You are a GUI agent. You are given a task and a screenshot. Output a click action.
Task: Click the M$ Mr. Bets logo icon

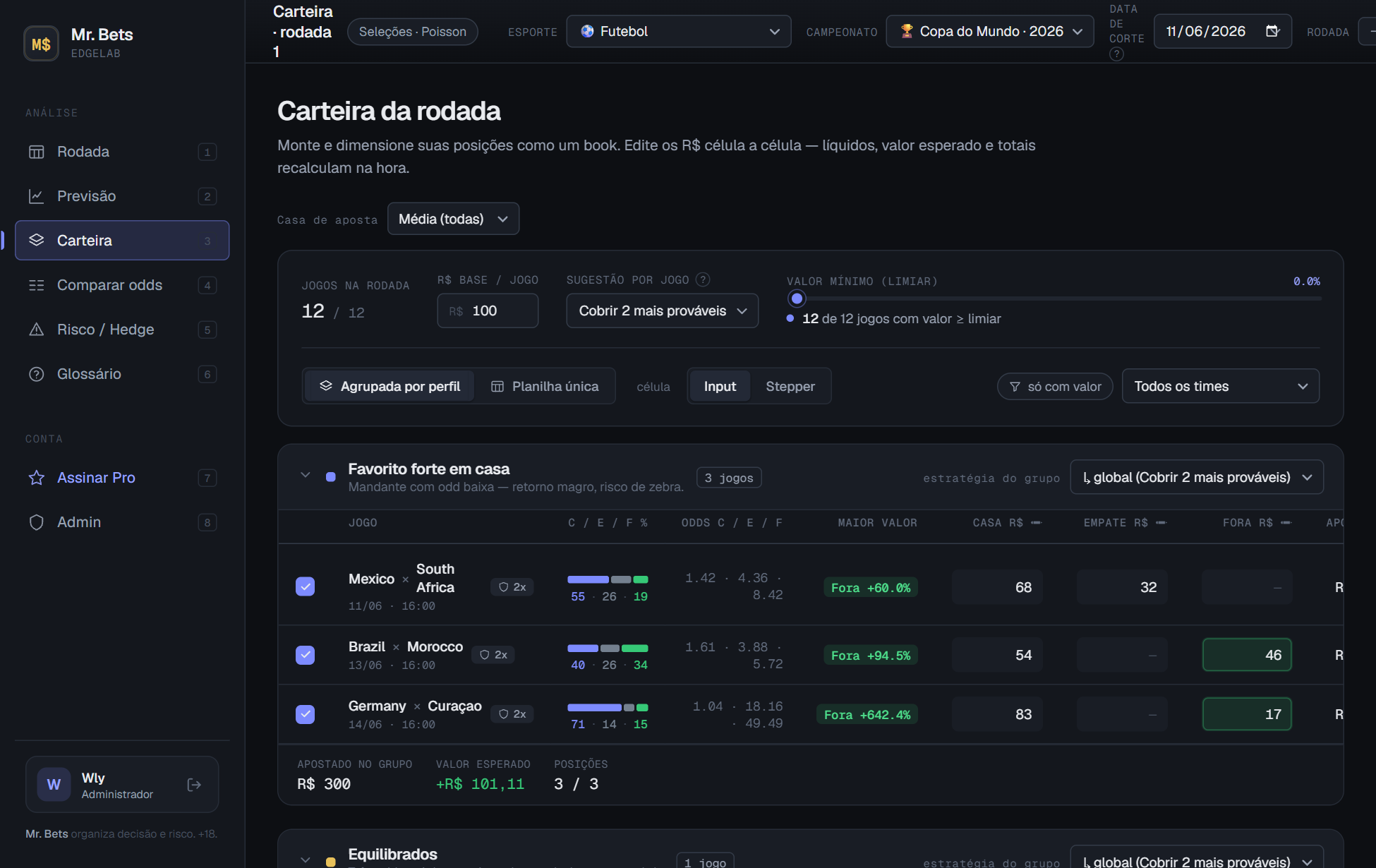(41, 44)
